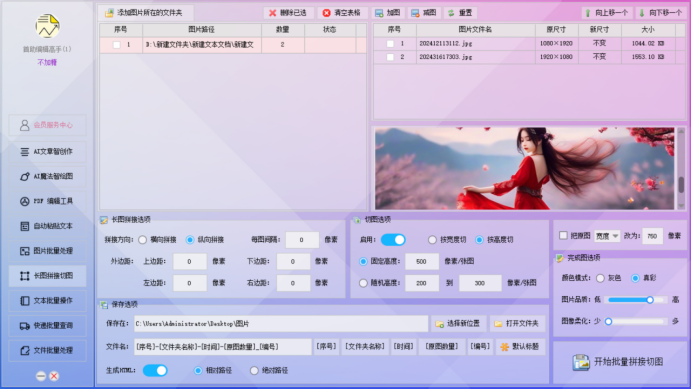This screenshot has width=692, height=389.
Task: Click the 保存在 path input field
Action: coord(281,324)
